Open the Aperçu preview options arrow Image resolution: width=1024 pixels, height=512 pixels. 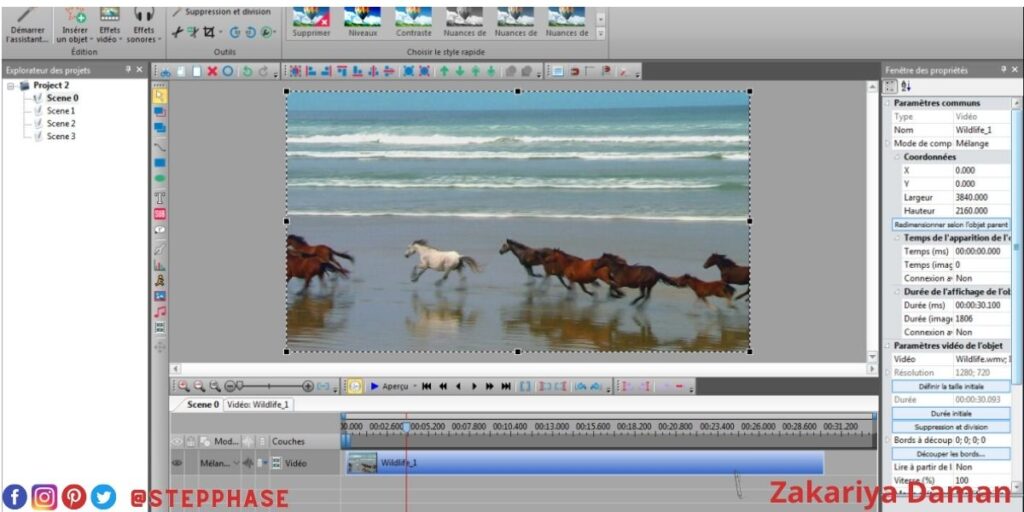(415, 386)
